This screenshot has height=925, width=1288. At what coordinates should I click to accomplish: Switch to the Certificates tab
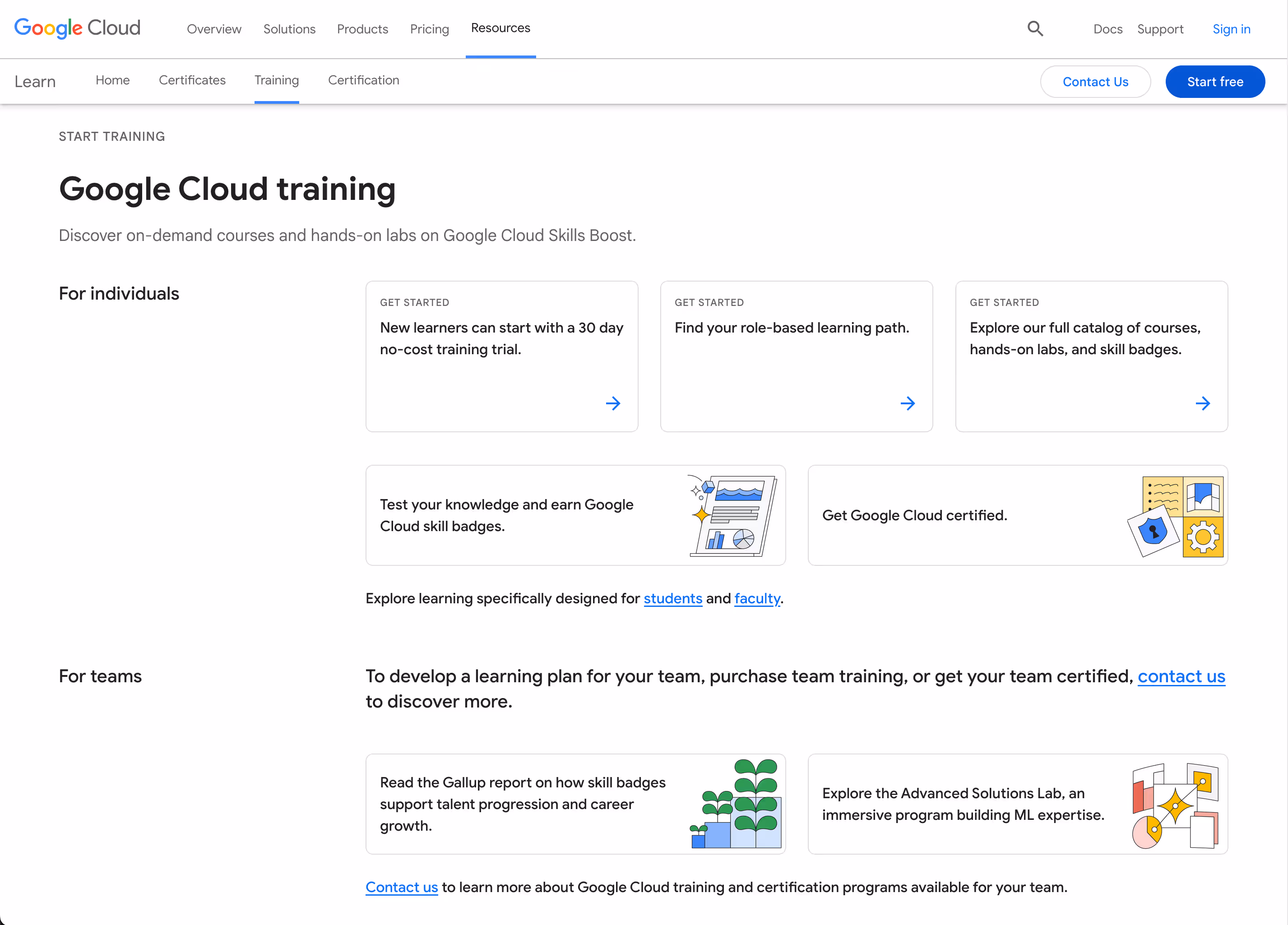[x=192, y=80]
